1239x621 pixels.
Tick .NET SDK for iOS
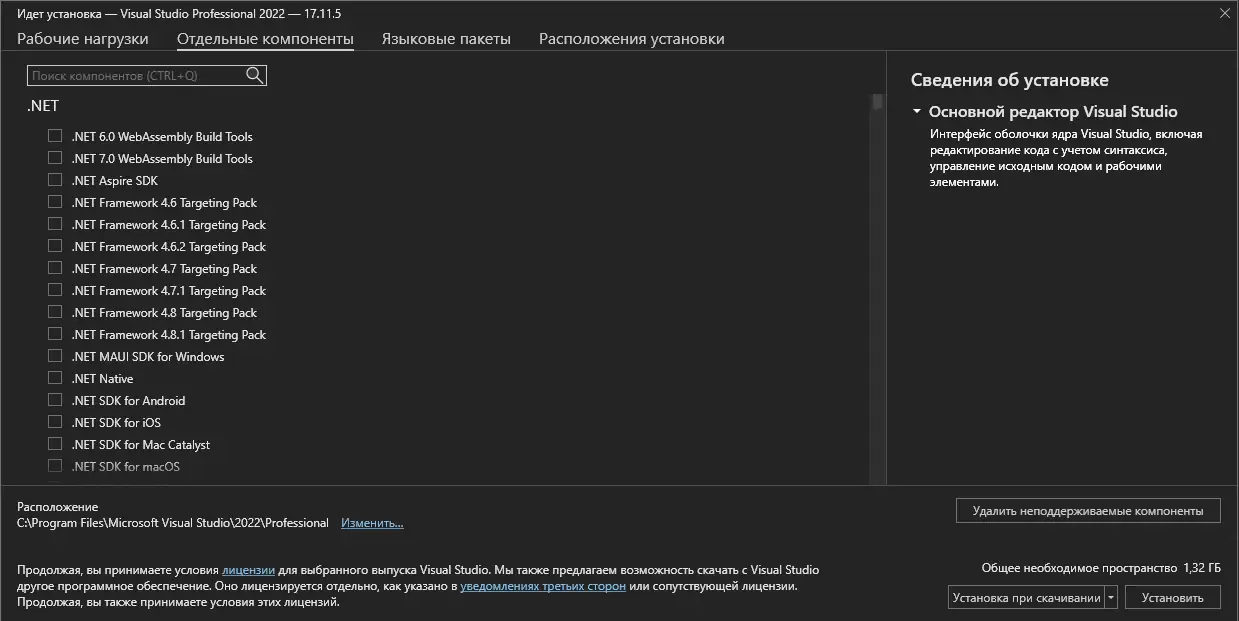pos(55,422)
